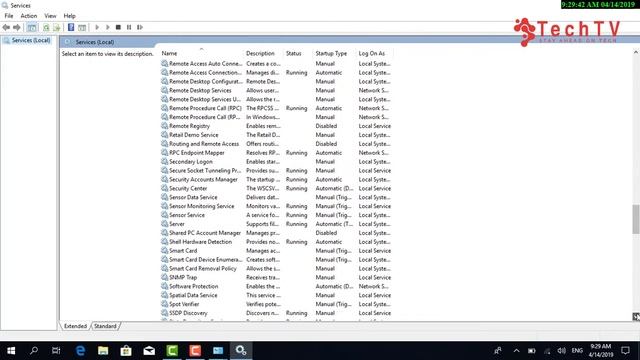Sort by the Log On As column header

[372, 53]
